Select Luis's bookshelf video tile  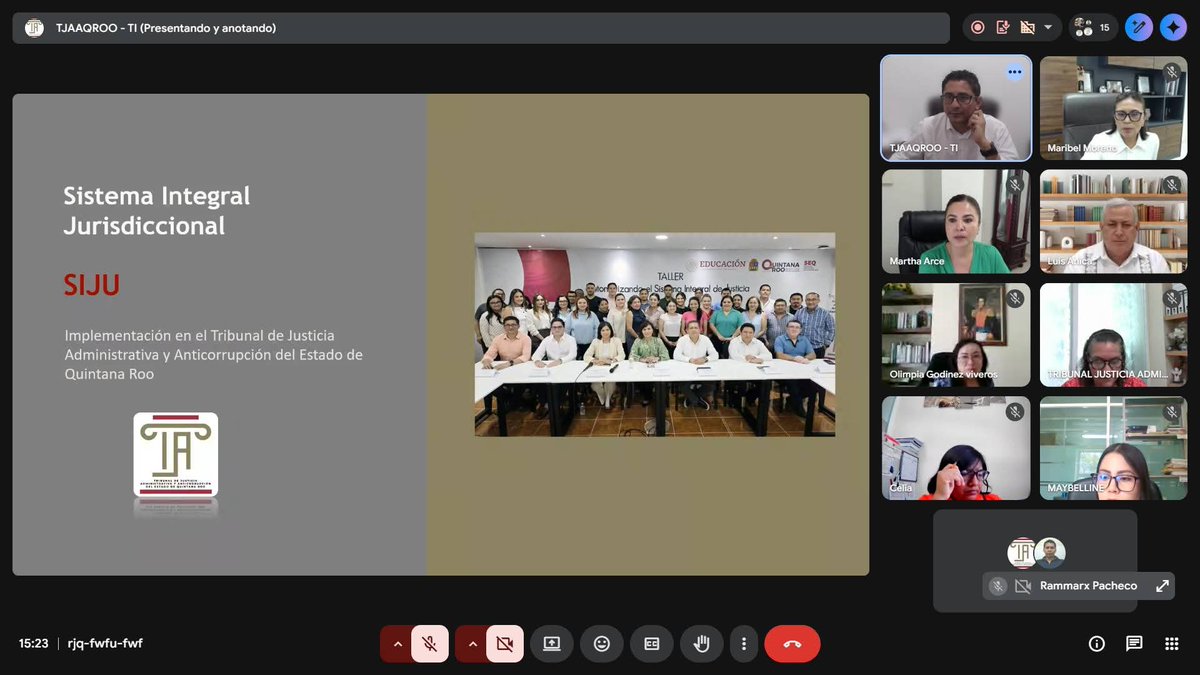pos(1113,221)
